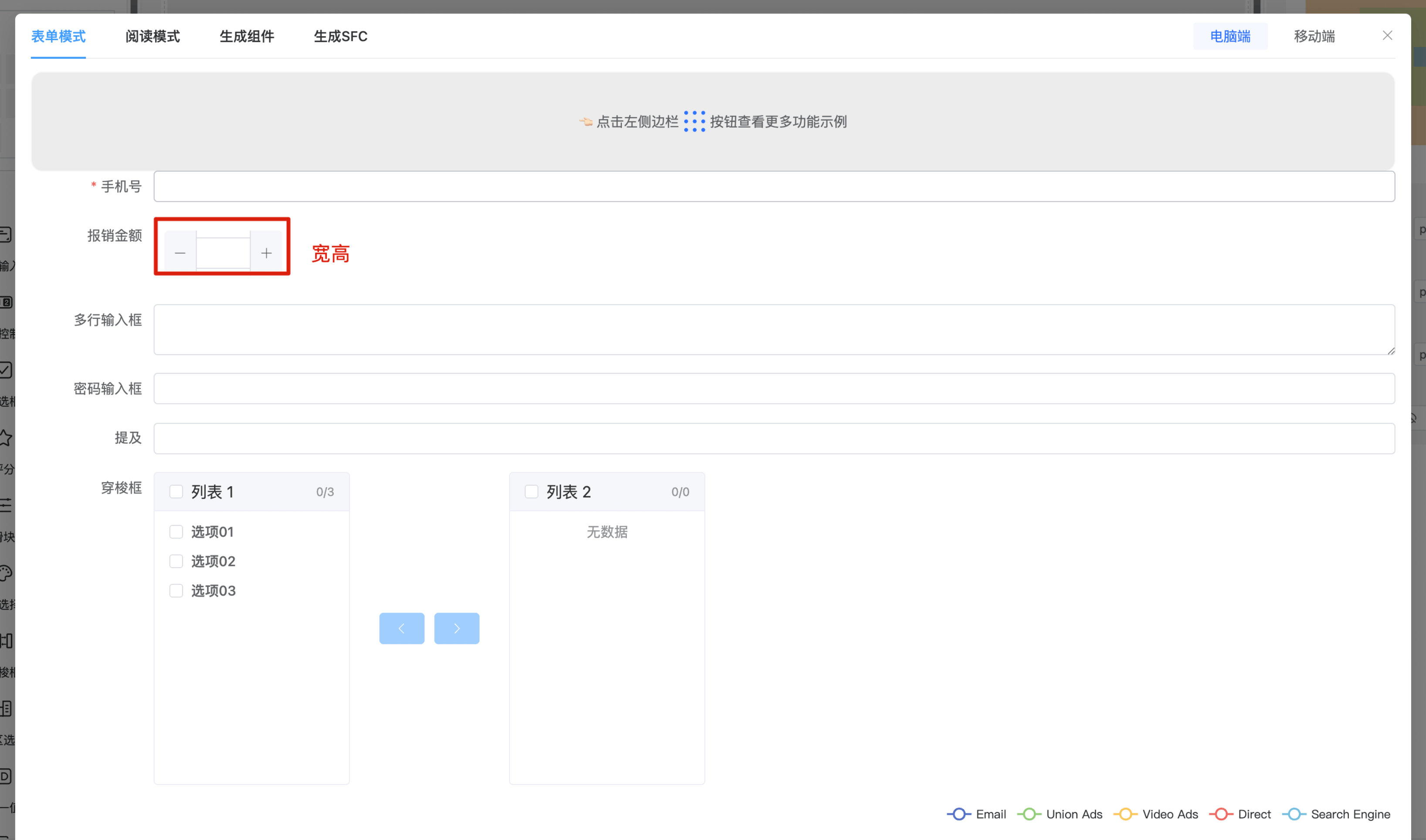Click the transfer right arrow button
The image size is (1426, 840).
tap(456, 628)
